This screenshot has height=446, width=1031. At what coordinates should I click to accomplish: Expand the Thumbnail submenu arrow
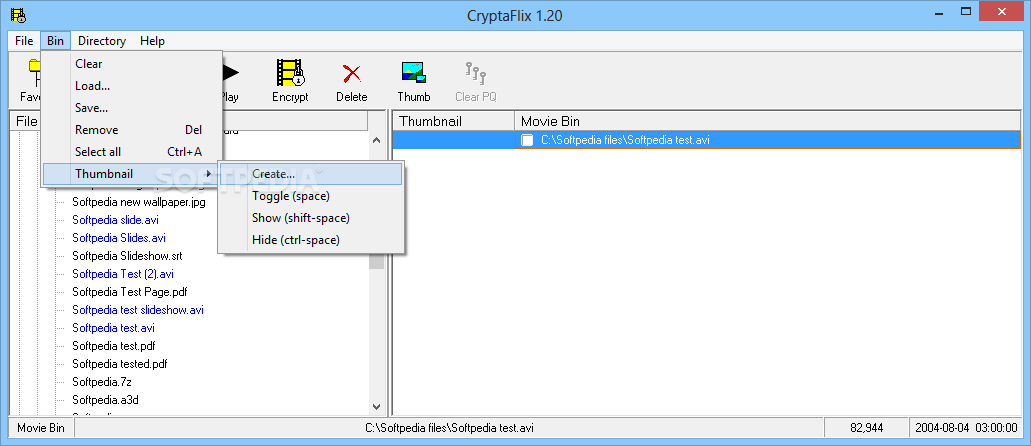209,174
